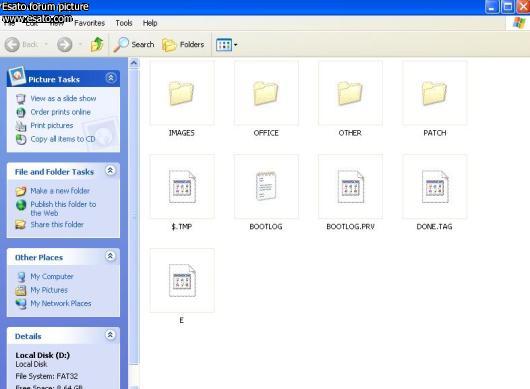Go to My Pictures
The image size is (530, 389).
pyautogui.click(x=49, y=290)
